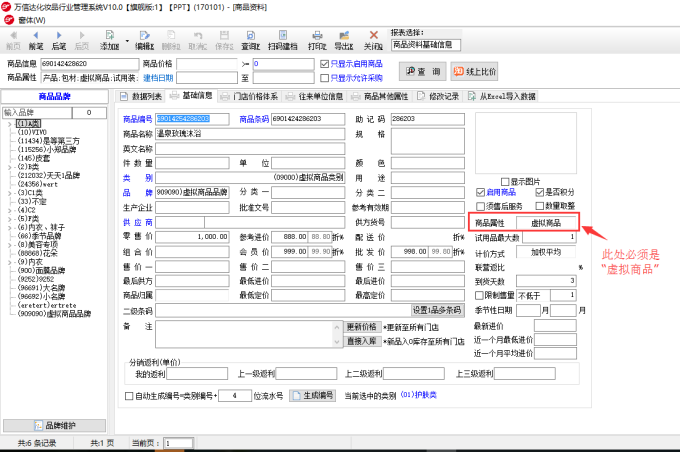Switch to the 修改记录 tab
Viewport: 681px width, 452px height.
tap(438, 96)
